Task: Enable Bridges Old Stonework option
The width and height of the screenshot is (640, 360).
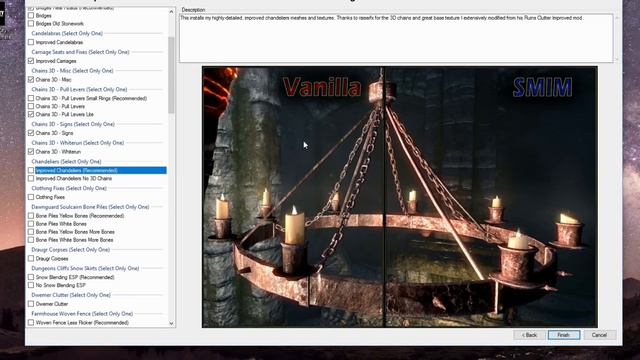Action: [x=31, y=24]
